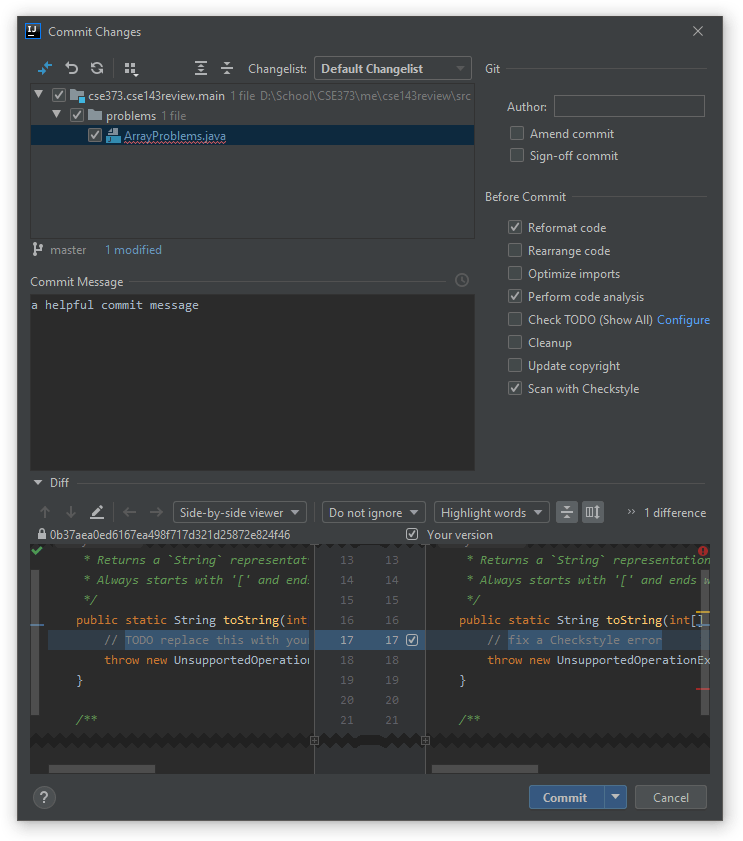The width and height of the screenshot is (743, 841).
Task: Open the Default Changelist dropdown
Action: [393, 68]
